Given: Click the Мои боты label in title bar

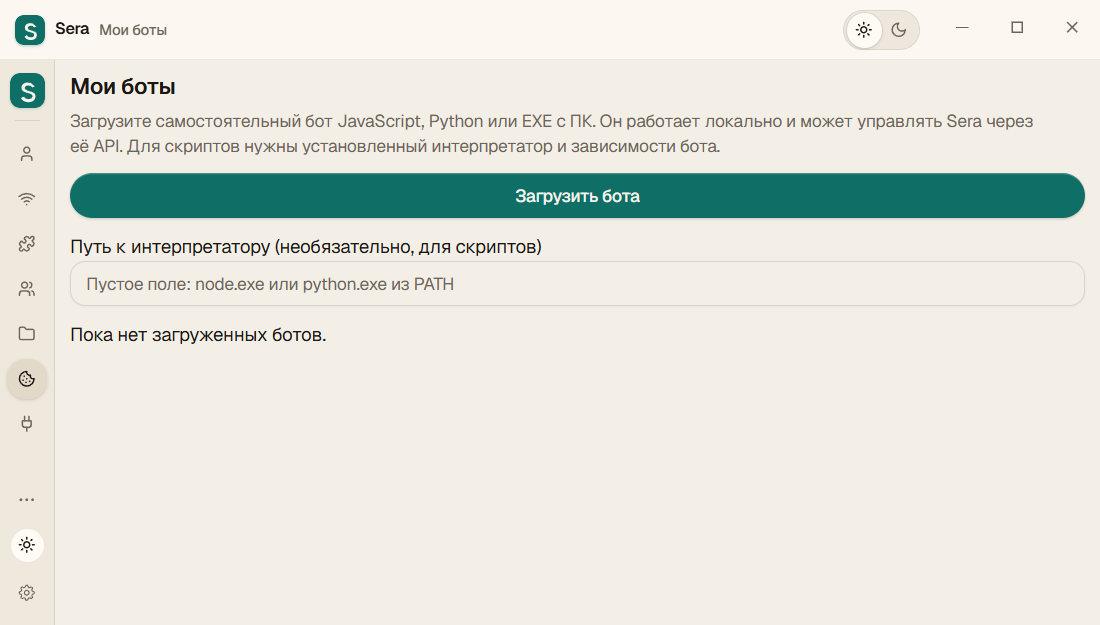Looking at the screenshot, I should [133, 30].
